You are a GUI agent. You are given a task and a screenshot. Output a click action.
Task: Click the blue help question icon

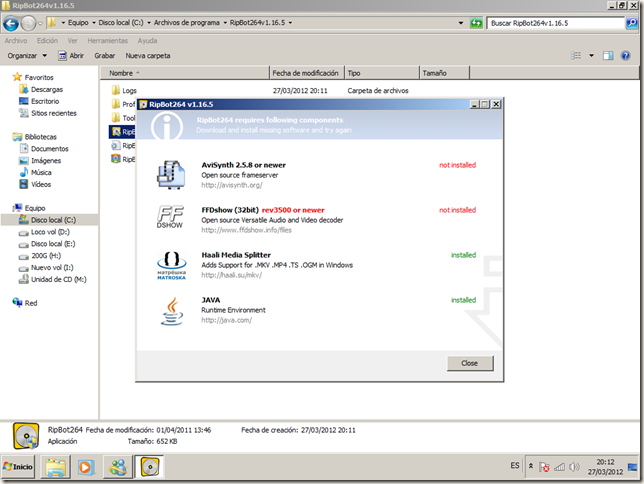[x=626, y=55]
